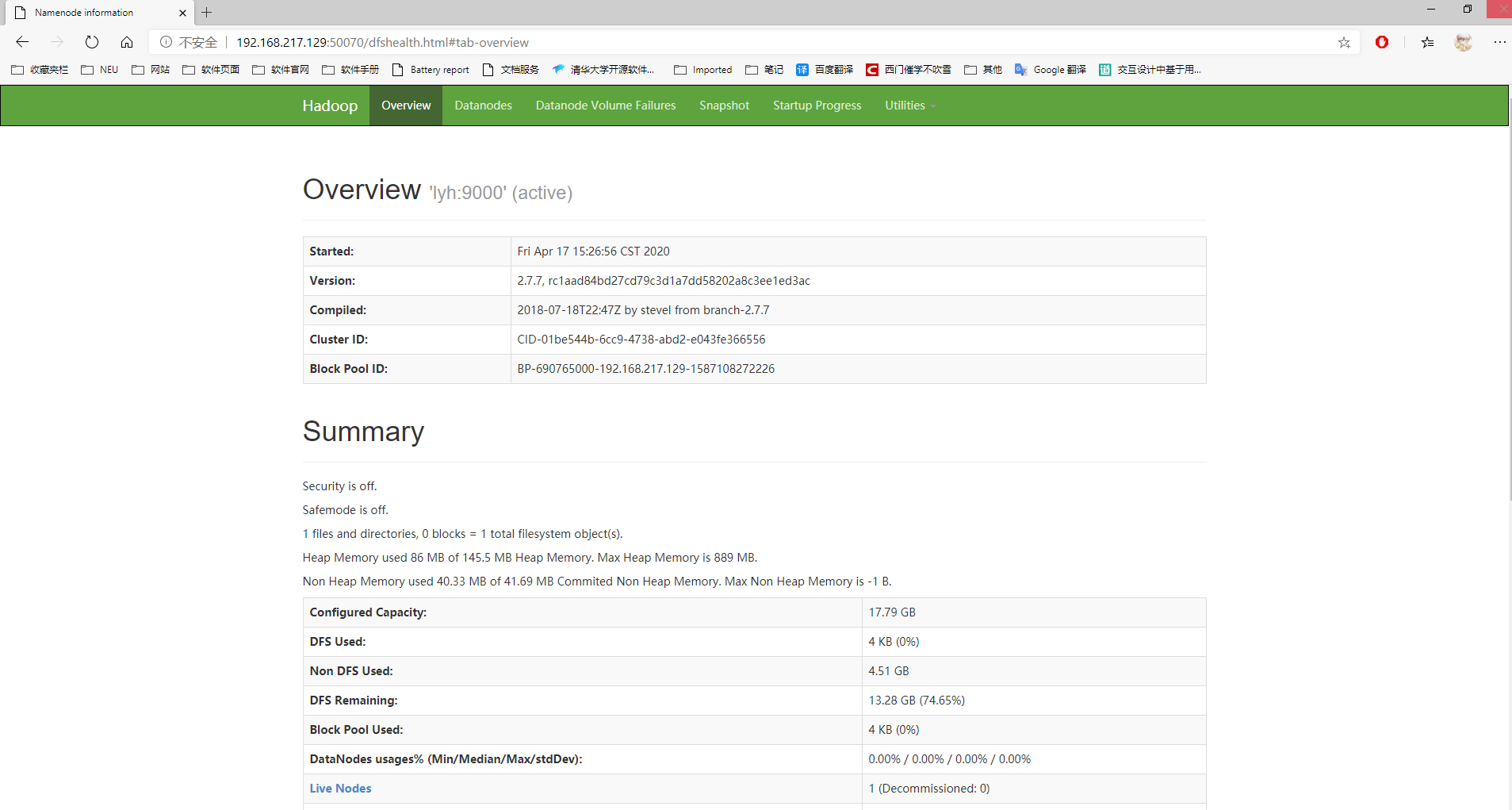The image size is (1512, 810).
Task: Click the Hadoop brand link
Action: tap(330, 106)
